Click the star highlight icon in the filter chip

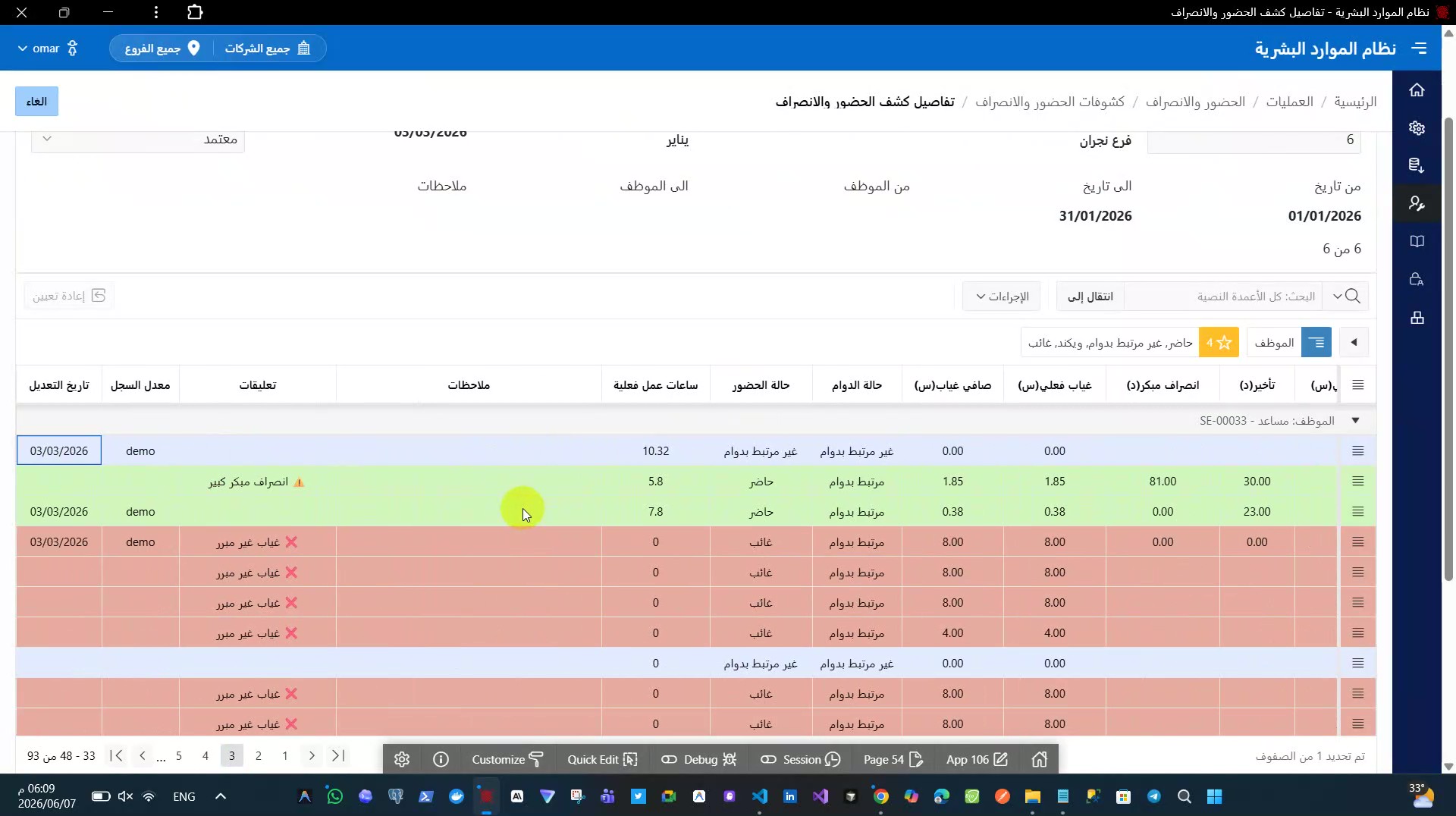tap(1219, 343)
